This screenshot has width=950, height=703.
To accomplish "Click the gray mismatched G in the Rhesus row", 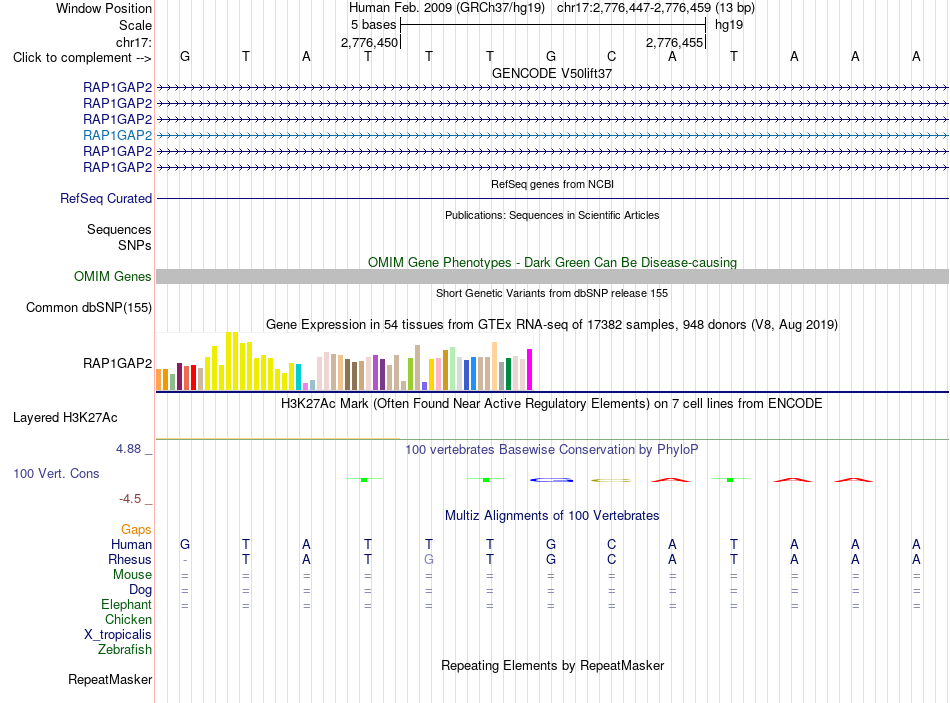I will pyautogui.click(x=429, y=559).
